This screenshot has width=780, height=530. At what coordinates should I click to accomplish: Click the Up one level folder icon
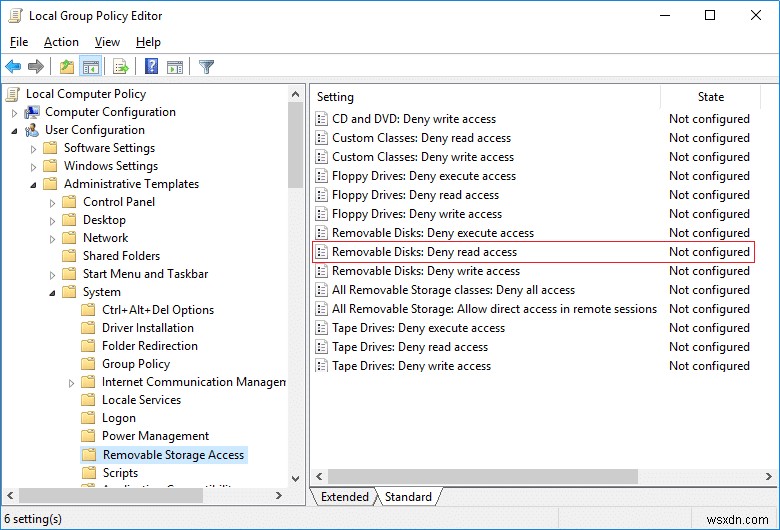[67, 66]
